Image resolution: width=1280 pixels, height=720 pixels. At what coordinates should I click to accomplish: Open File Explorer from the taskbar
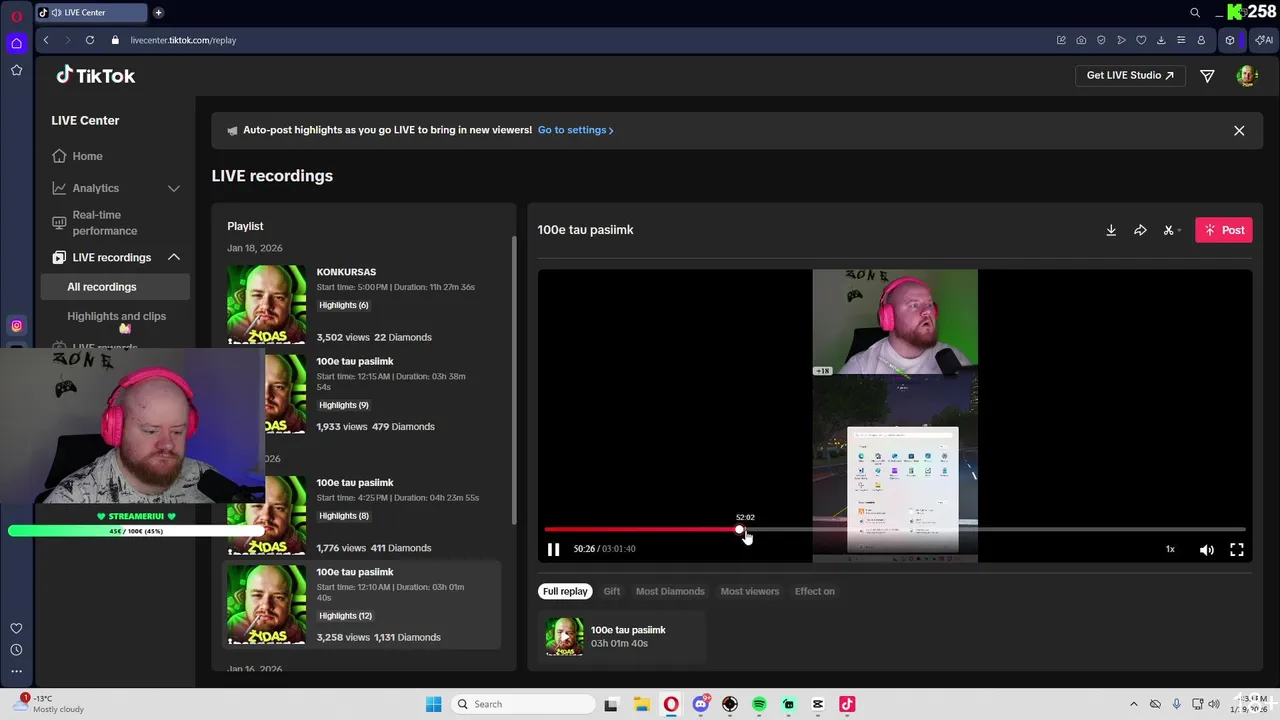pyautogui.click(x=641, y=704)
